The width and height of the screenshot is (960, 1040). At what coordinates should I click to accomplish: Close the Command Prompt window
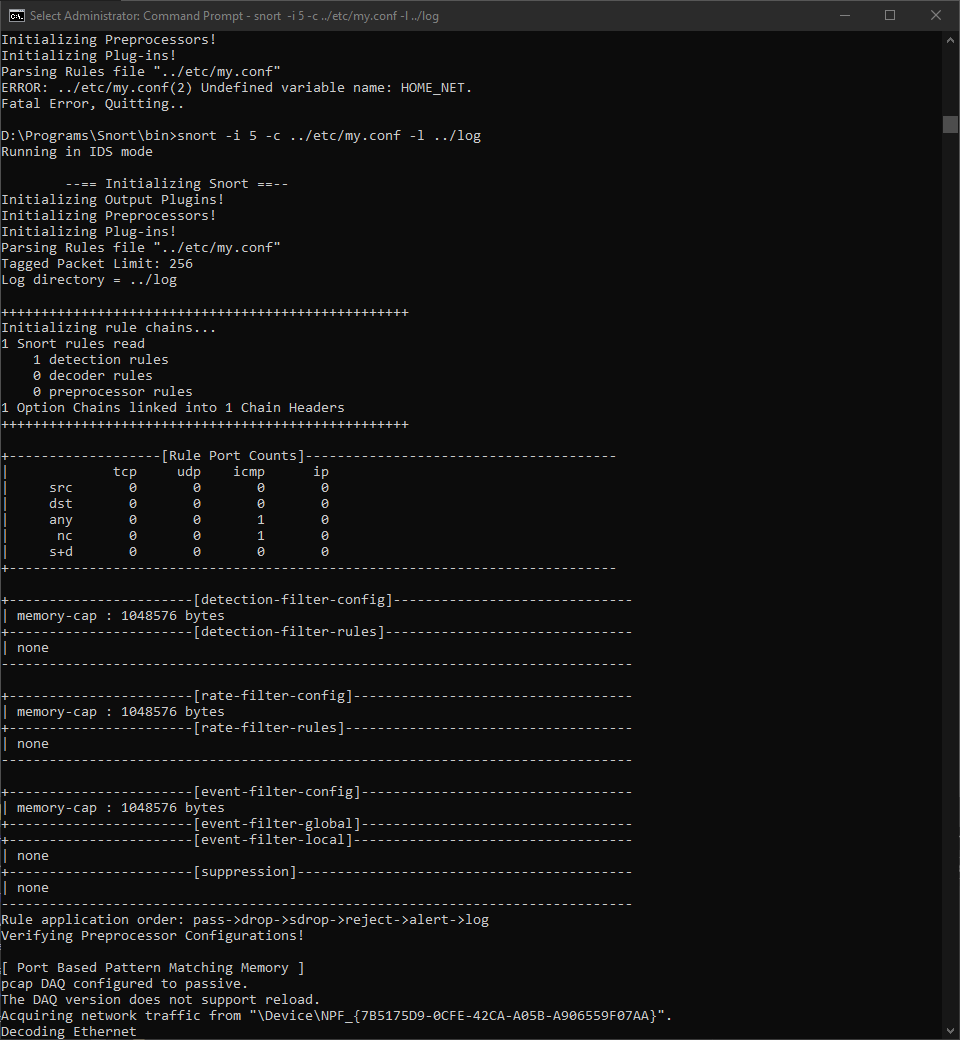click(935, 15)
